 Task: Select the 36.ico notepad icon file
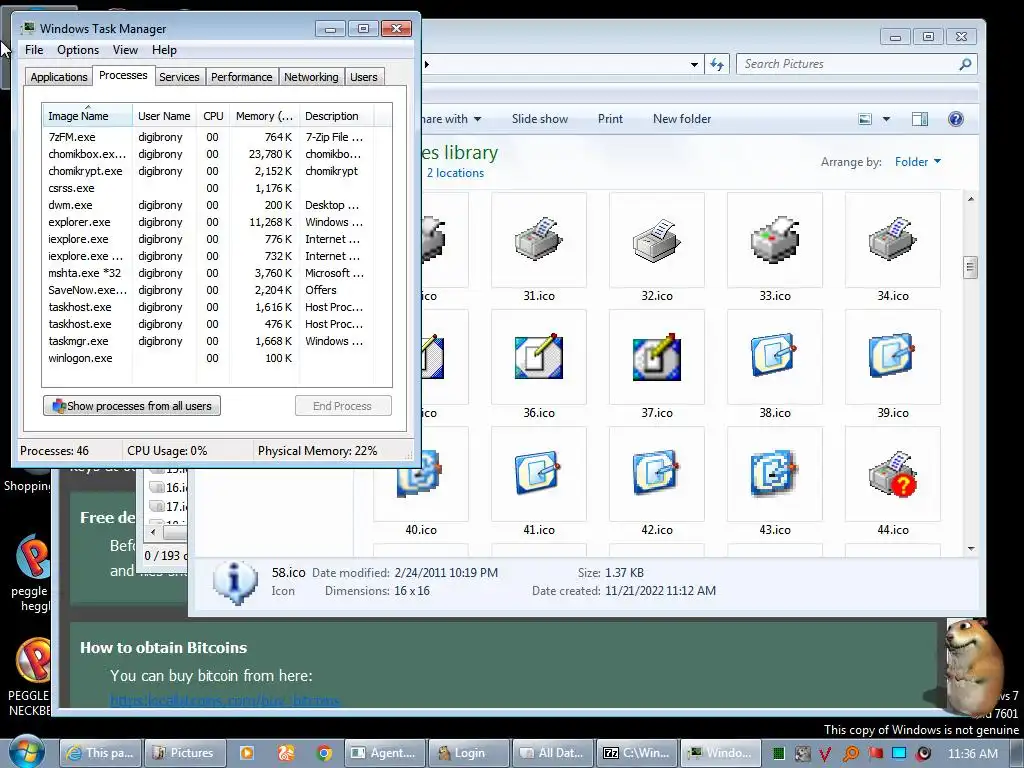539,357
